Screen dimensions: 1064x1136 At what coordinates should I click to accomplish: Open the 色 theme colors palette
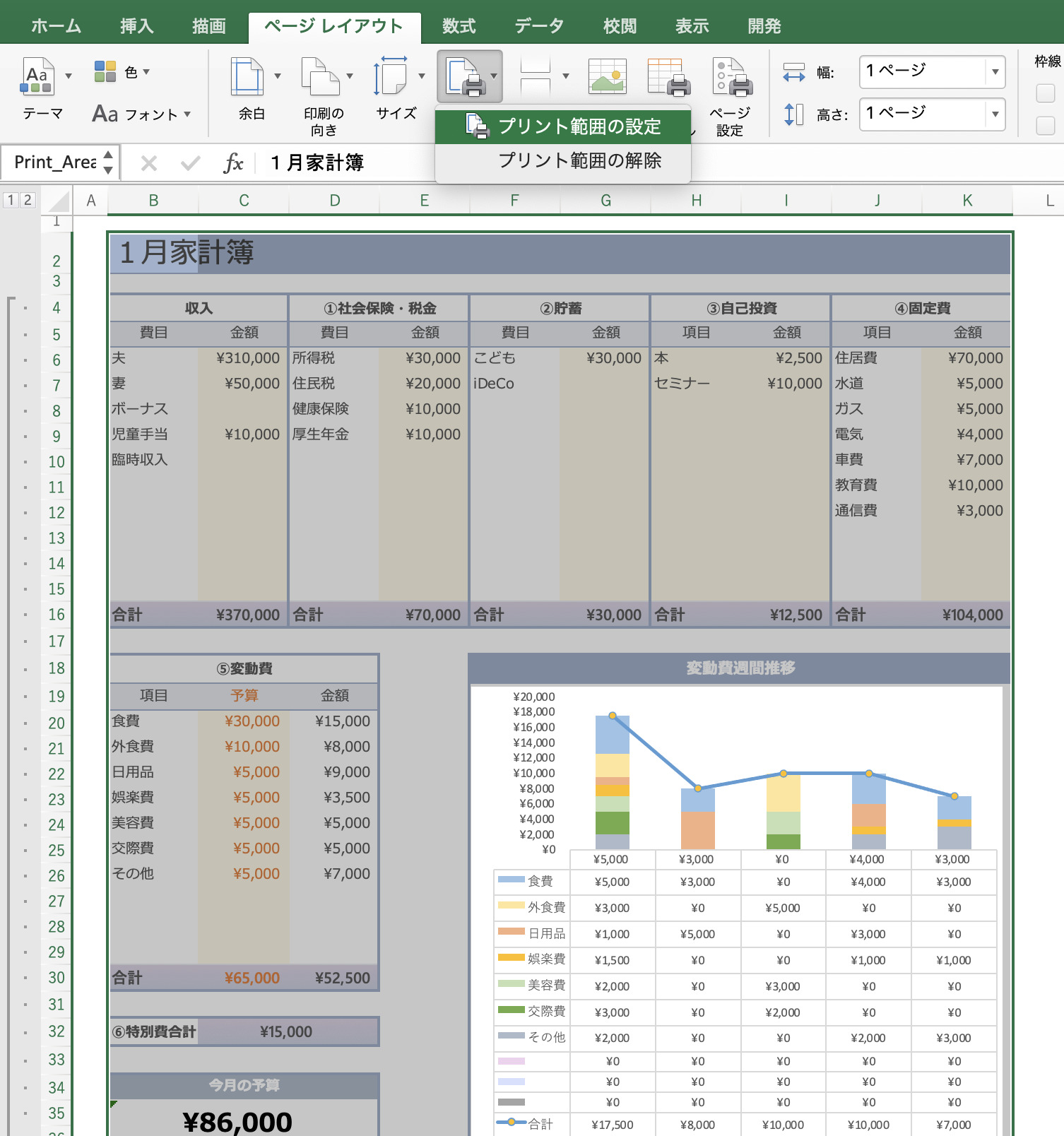click(122, 72)
